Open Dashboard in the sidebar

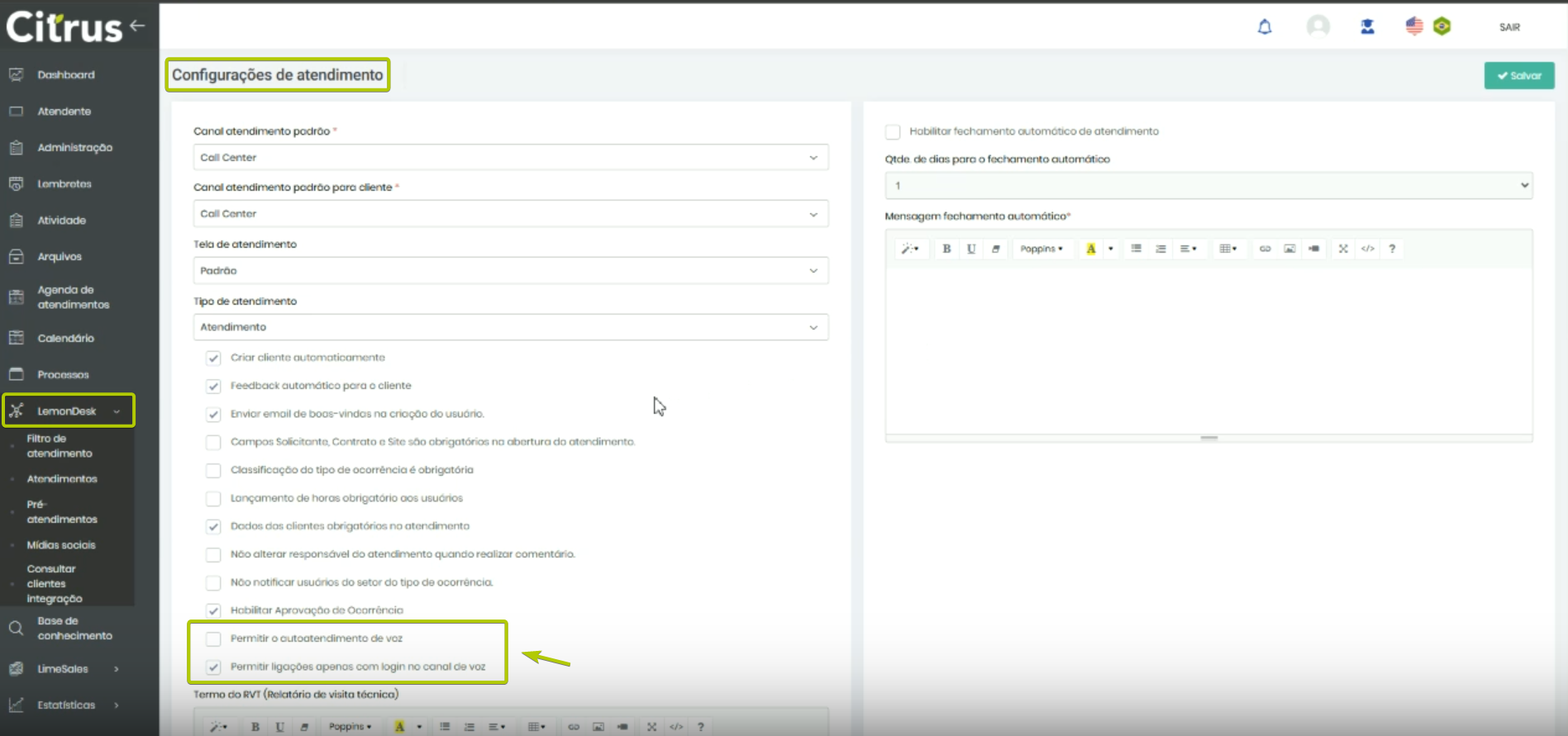[x=66, y=75]
